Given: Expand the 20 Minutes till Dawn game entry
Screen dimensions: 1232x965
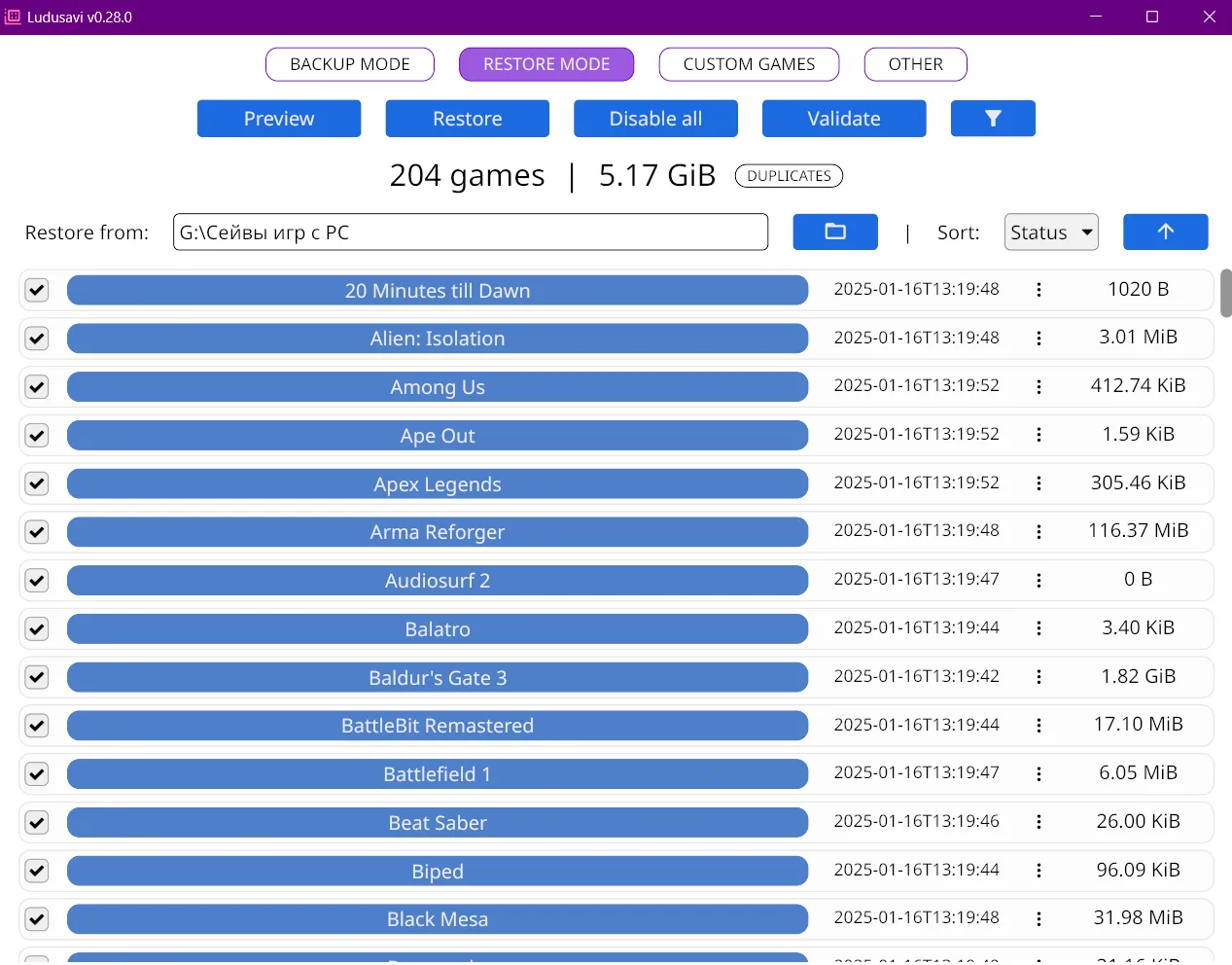Looking at the screenshot, I should pyautogui.click(x=438, y=290).
